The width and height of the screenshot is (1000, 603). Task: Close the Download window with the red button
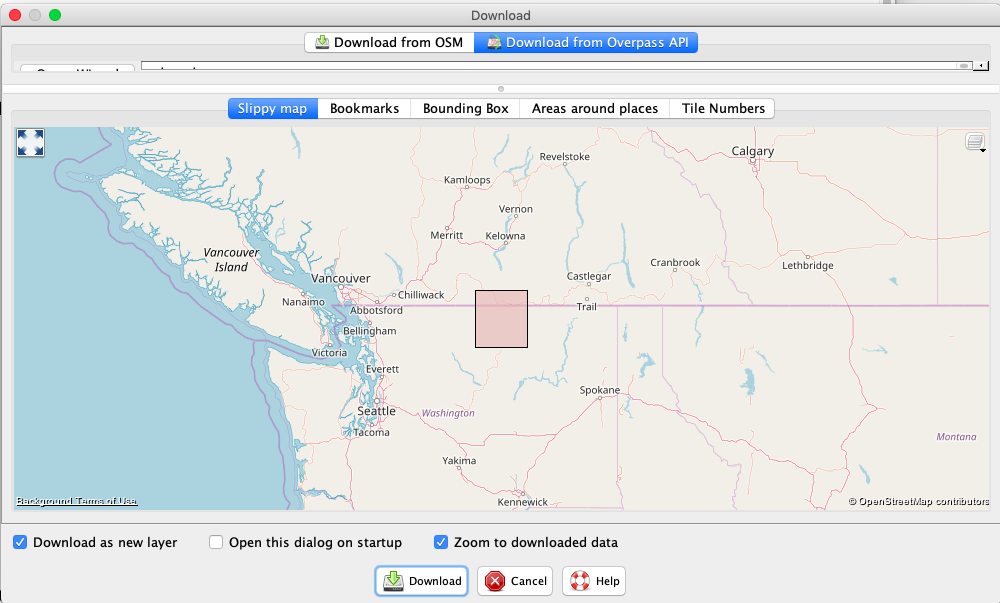[x=15, y=15]
